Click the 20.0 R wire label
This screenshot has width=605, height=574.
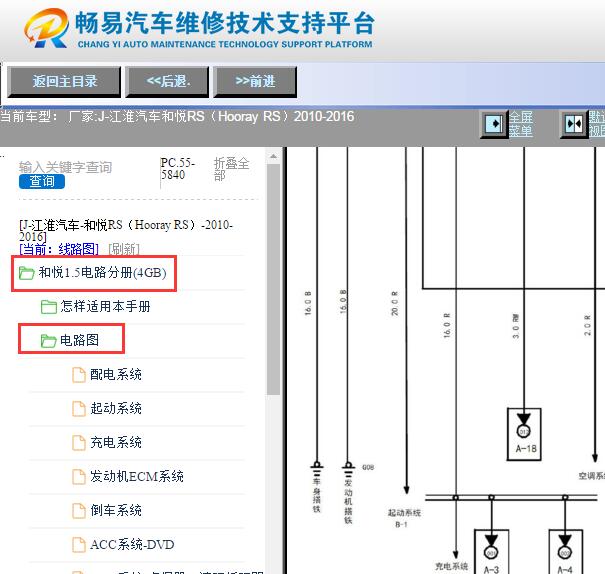(x=394, y=303)
